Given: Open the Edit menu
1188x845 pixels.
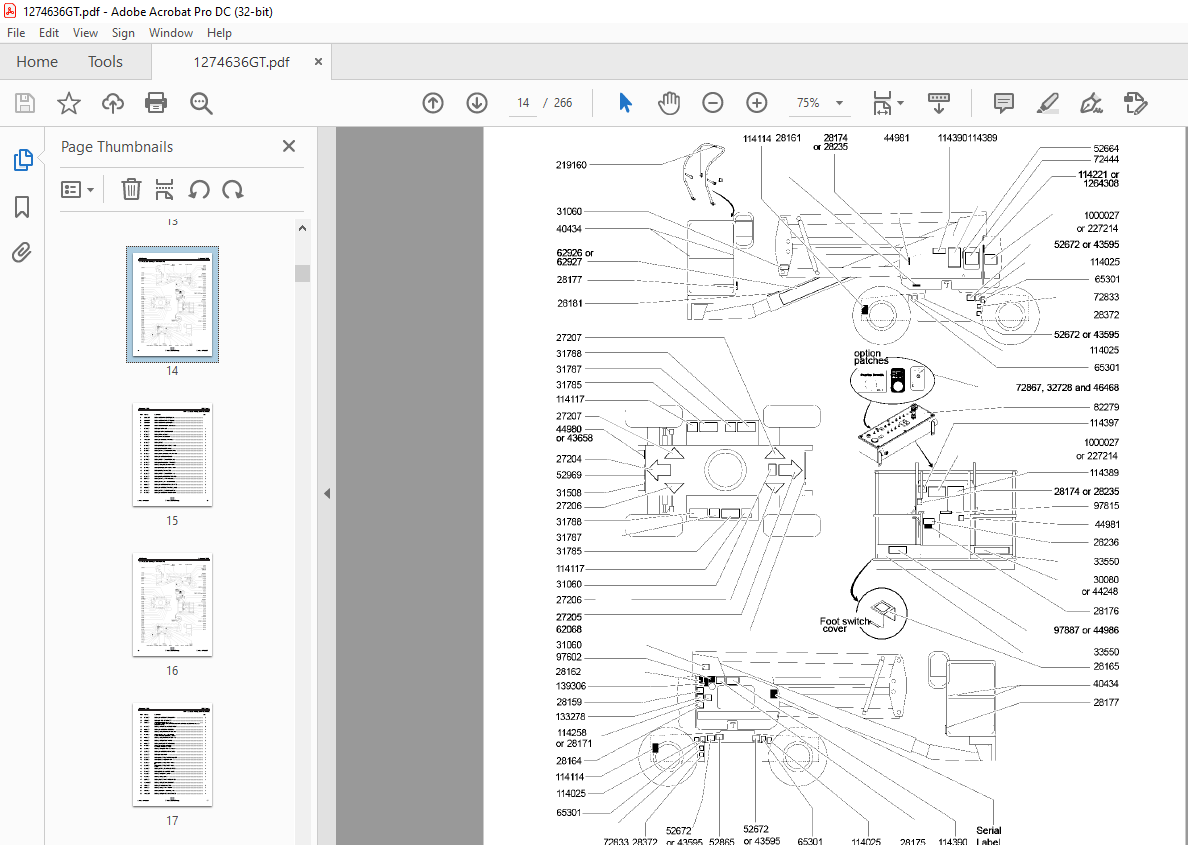Looking at the screenshot, I should pyautogui.click(x=48, y=33).
